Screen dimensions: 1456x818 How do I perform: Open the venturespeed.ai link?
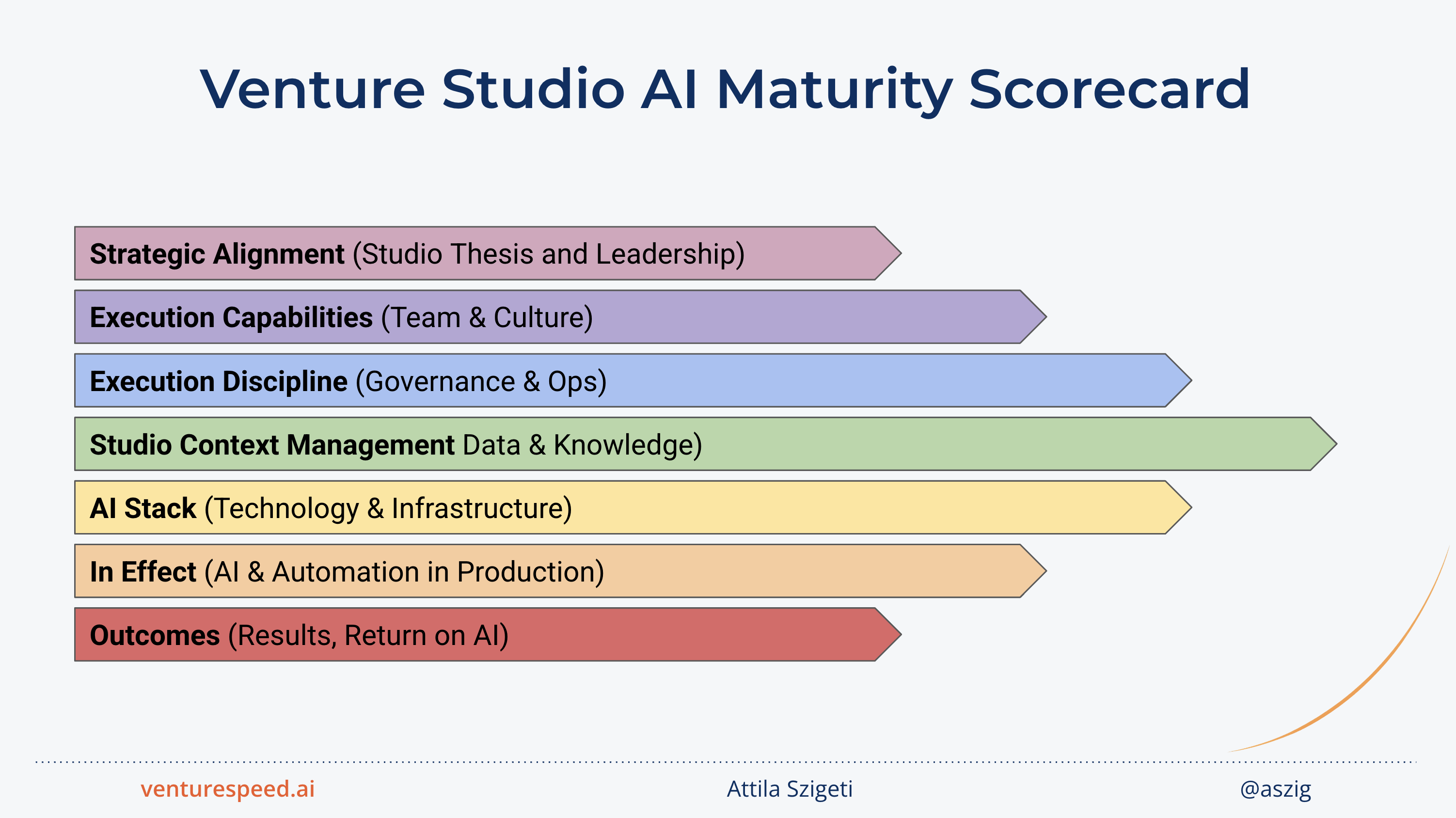(228, 788)
